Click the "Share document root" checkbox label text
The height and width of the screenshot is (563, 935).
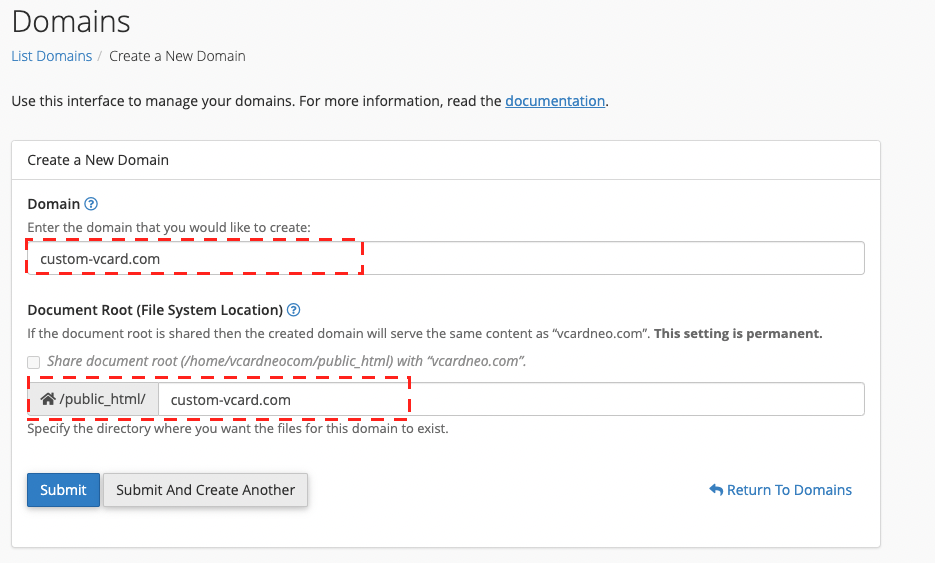[x=286, y=361]
